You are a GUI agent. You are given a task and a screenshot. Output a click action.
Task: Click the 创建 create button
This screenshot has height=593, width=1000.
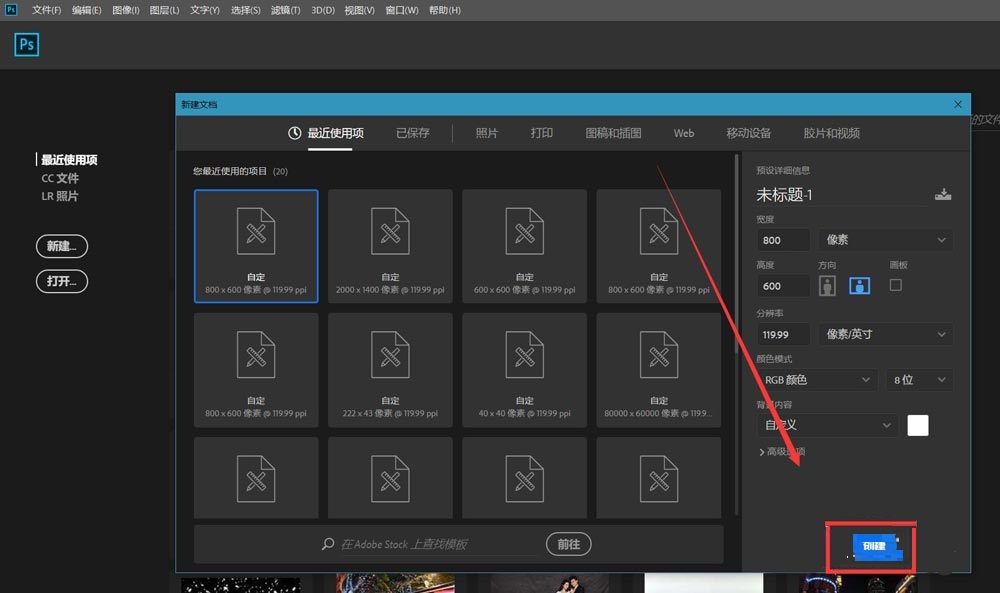871,547
